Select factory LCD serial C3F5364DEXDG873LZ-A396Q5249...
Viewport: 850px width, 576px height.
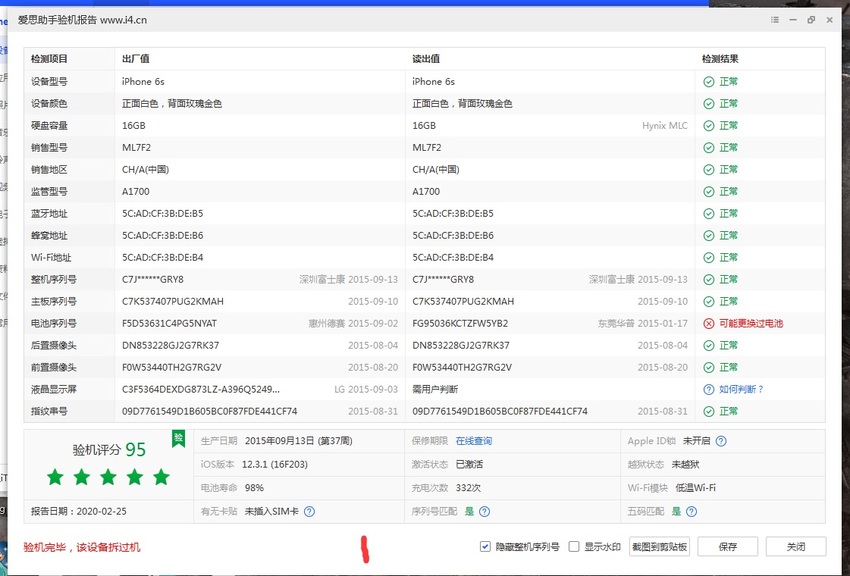click(201, 390)
